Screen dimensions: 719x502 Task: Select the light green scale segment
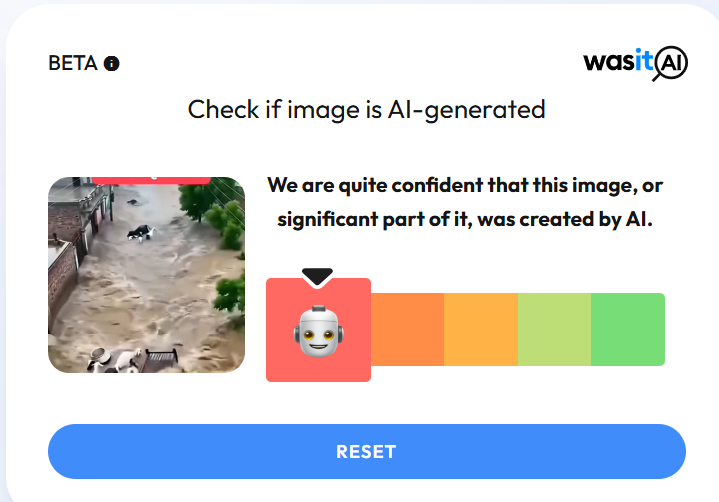pyautogui.click(x=554, y=329)
